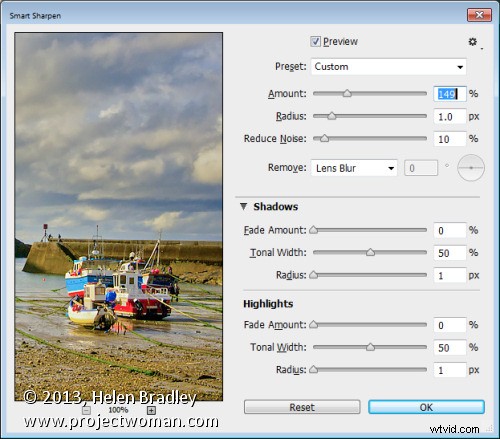This screenshot has width=500, height=439.
Task: Click the Smart Sharpen title text
Action: click(x=35, y=16)
